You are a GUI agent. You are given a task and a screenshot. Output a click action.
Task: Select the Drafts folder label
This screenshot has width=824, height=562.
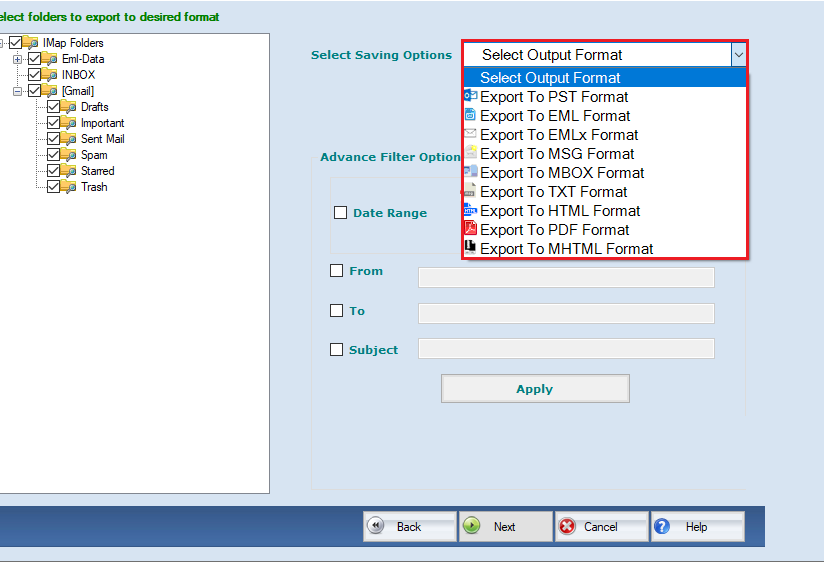95,107
